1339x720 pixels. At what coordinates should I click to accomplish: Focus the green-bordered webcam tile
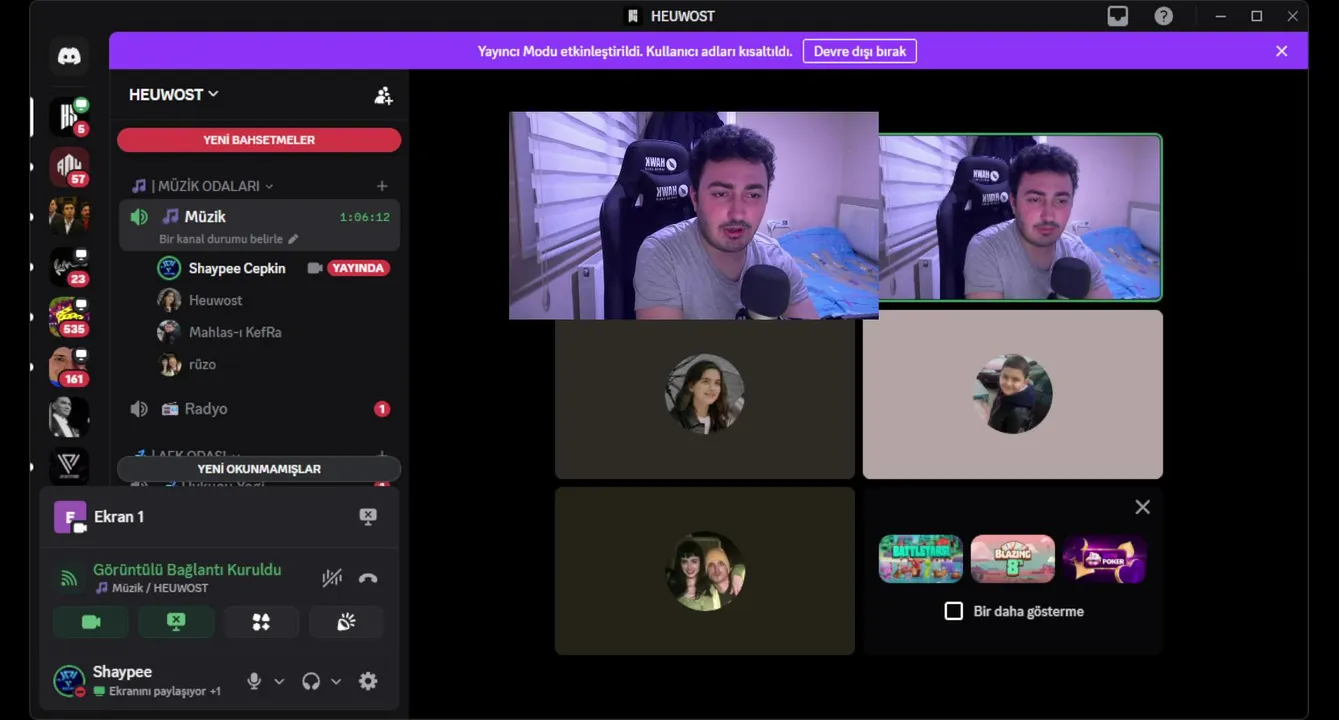pos(1021,217)
